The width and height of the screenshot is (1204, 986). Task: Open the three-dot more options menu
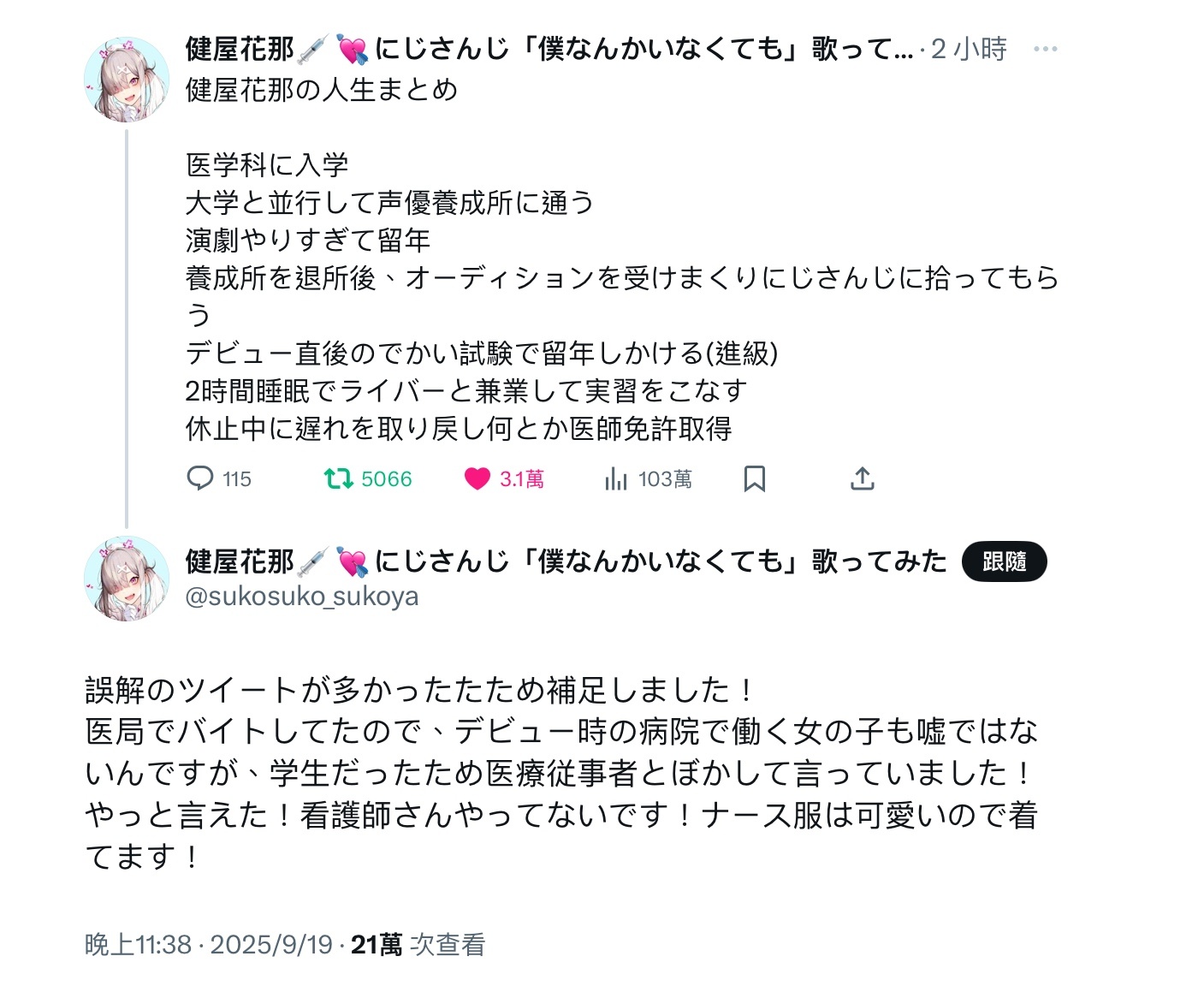click(x=1045, y=49)
